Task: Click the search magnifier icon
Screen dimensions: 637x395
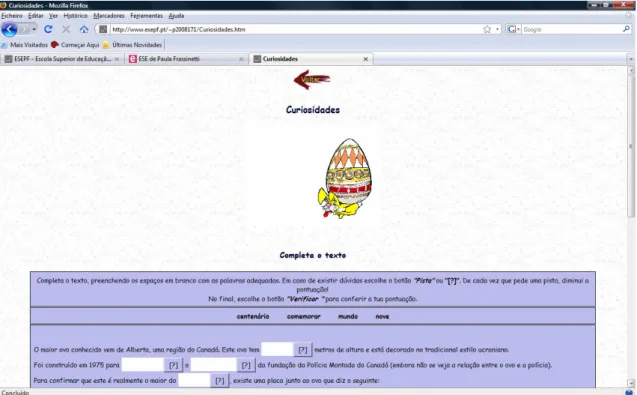Action: [x=626, y=29]
